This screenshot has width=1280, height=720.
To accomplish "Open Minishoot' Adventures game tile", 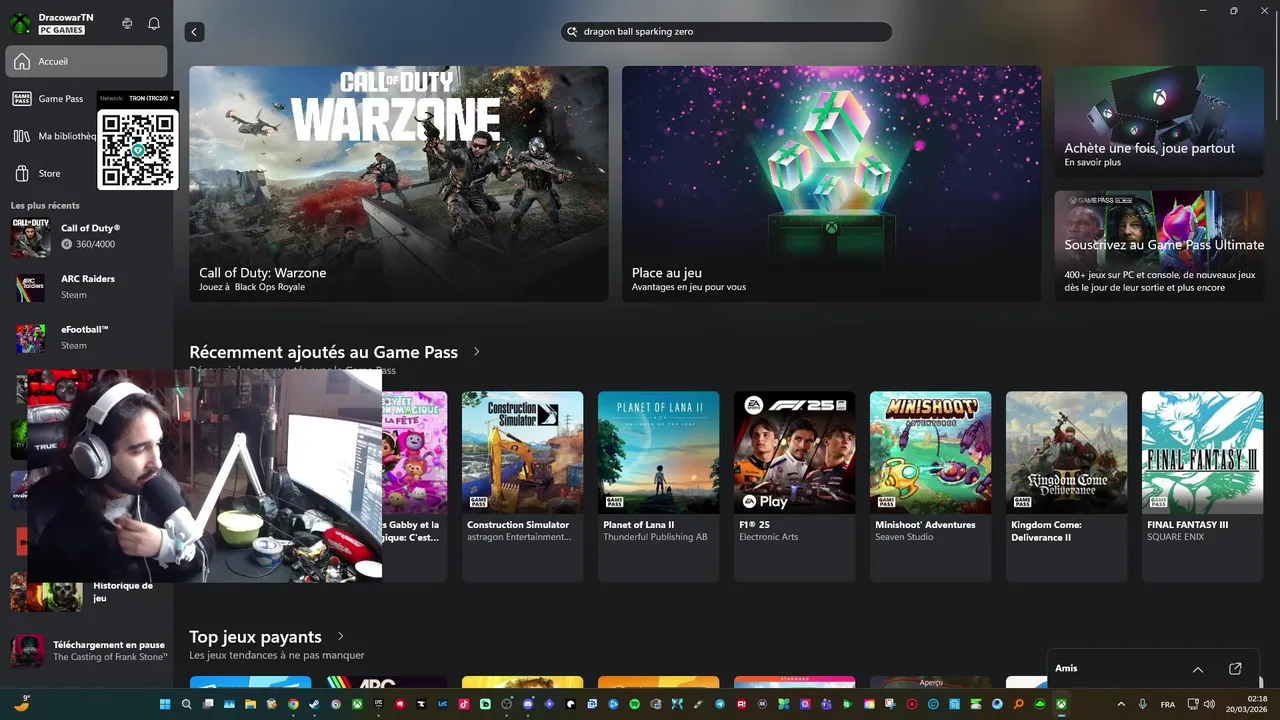I will pos(930,486).
